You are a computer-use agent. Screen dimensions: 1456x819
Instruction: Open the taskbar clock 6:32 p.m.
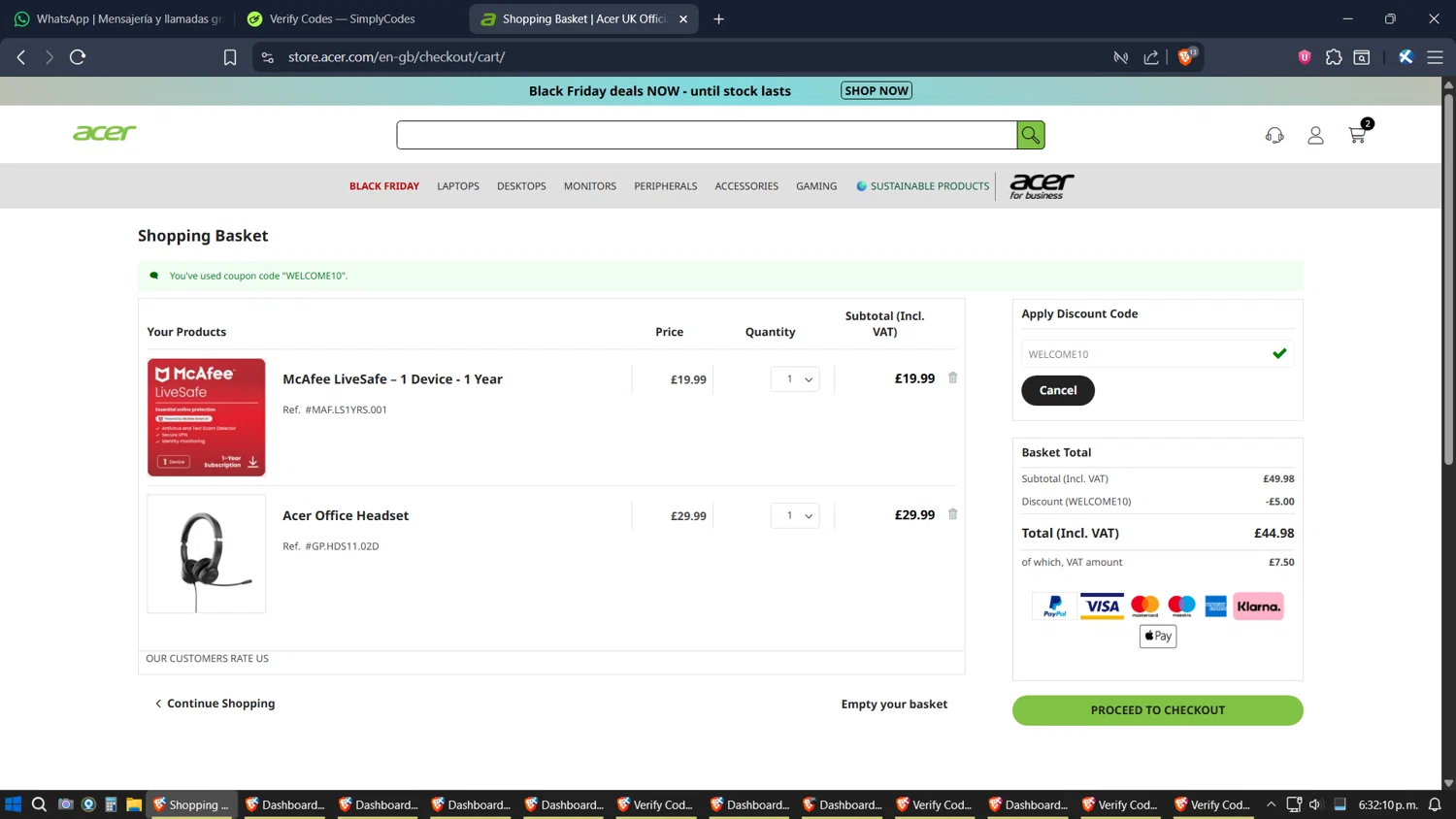(1388, 804)
